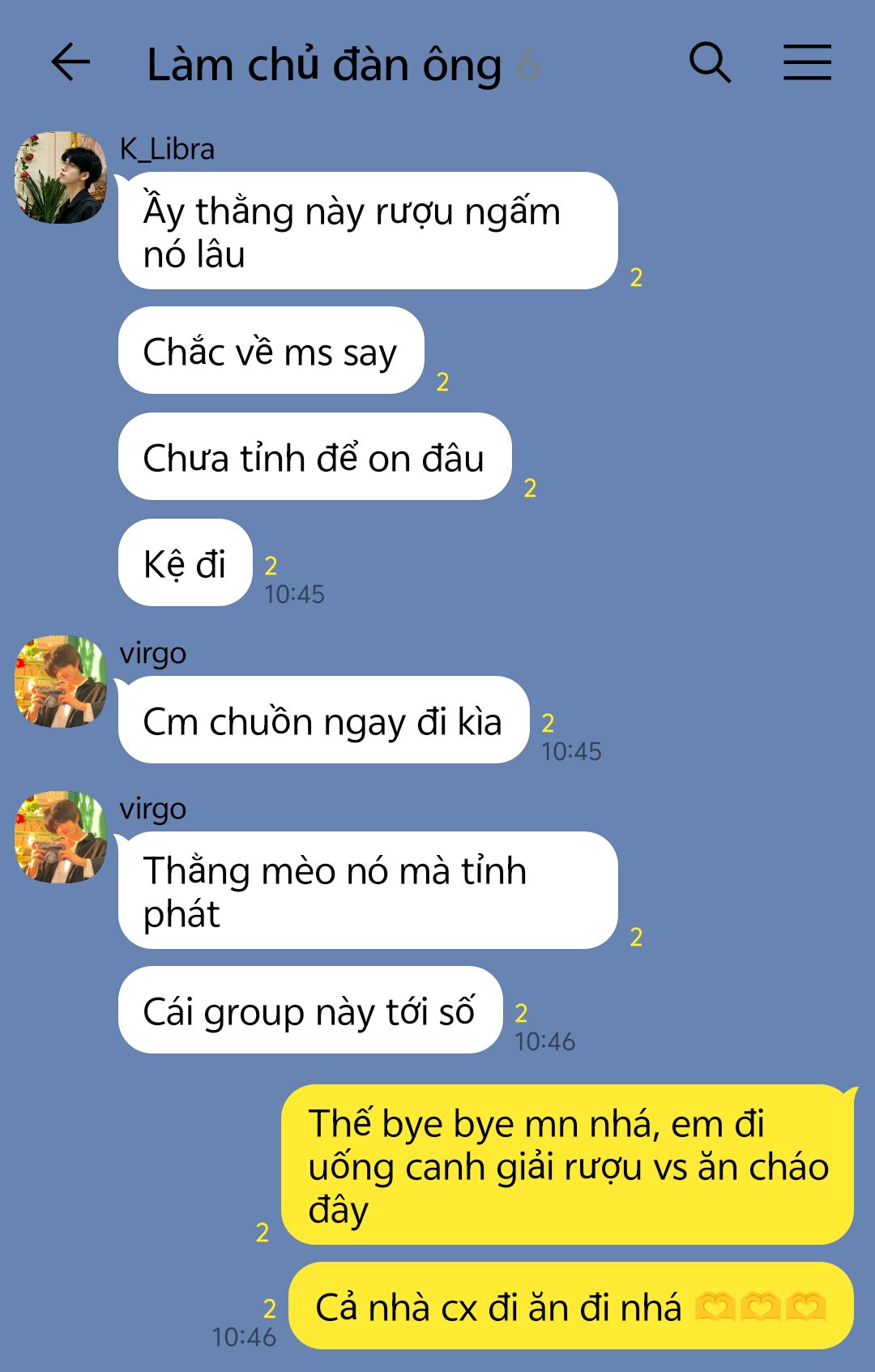The width and height of the screenshot is (875, 1372).
Task: Tap the 'Kệ đi' message bubble
Action: [x=186, y=562]
